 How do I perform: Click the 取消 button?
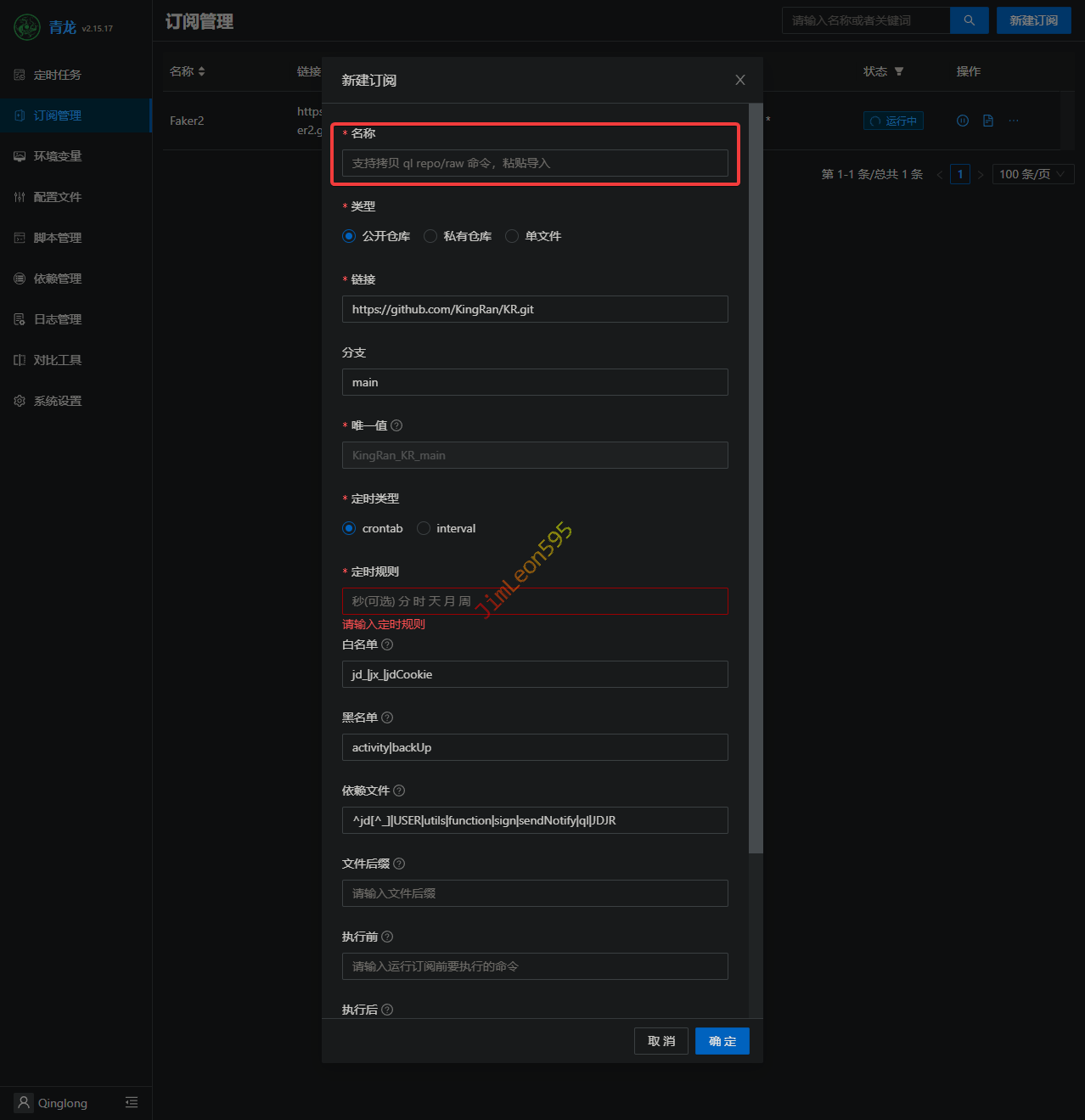pyautogui.click(x=661, y=1041)
